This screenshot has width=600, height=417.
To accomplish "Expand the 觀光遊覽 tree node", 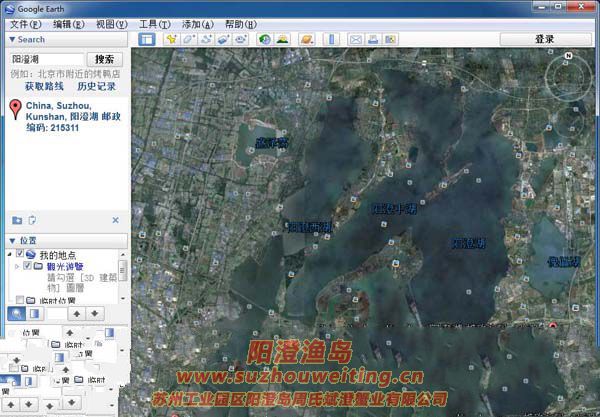I will tap(15, 267).
